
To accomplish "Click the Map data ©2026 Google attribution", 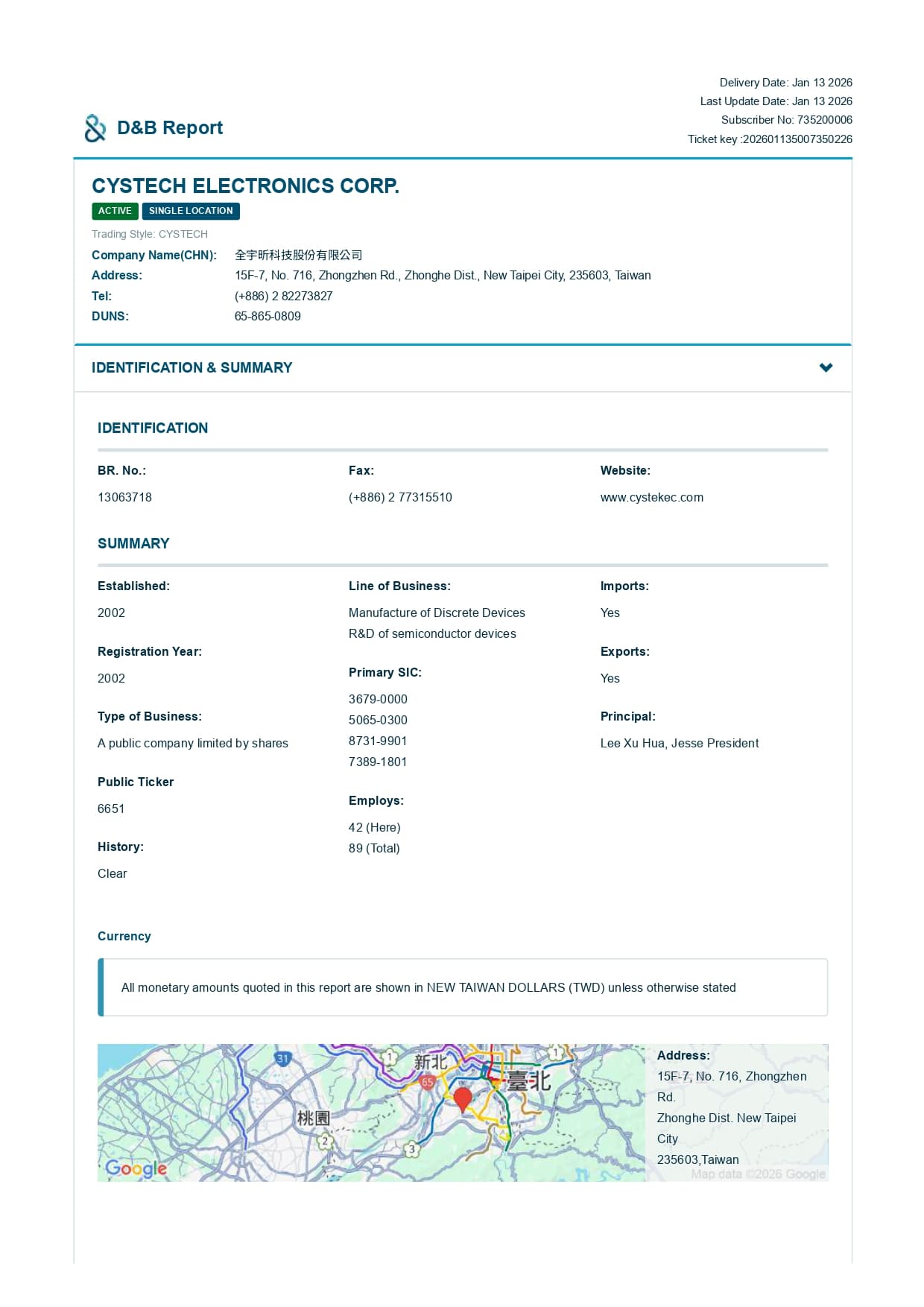I will coord(758,1174).
